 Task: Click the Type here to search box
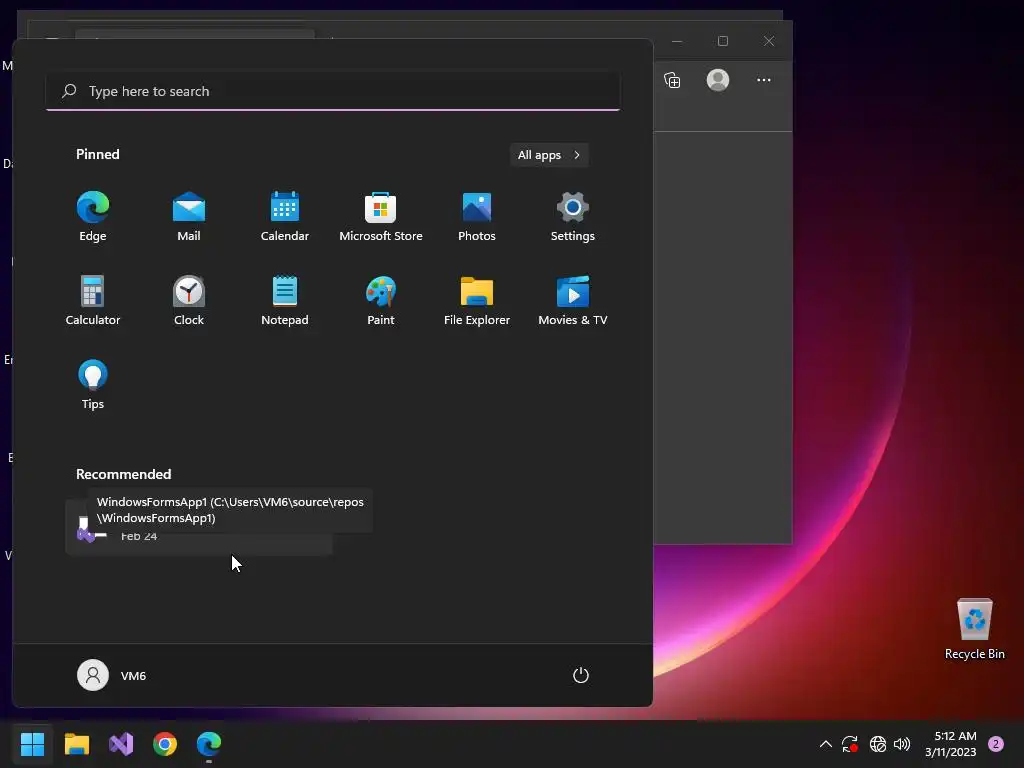(333, 91)
